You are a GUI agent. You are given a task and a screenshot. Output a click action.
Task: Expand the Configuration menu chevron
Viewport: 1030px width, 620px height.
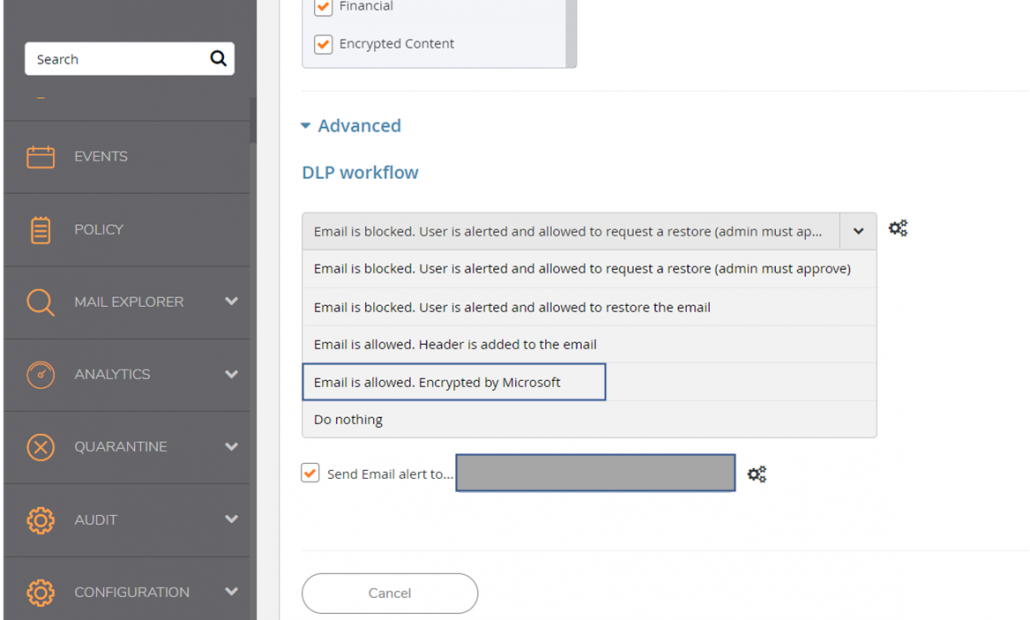(x=232, y=592)
